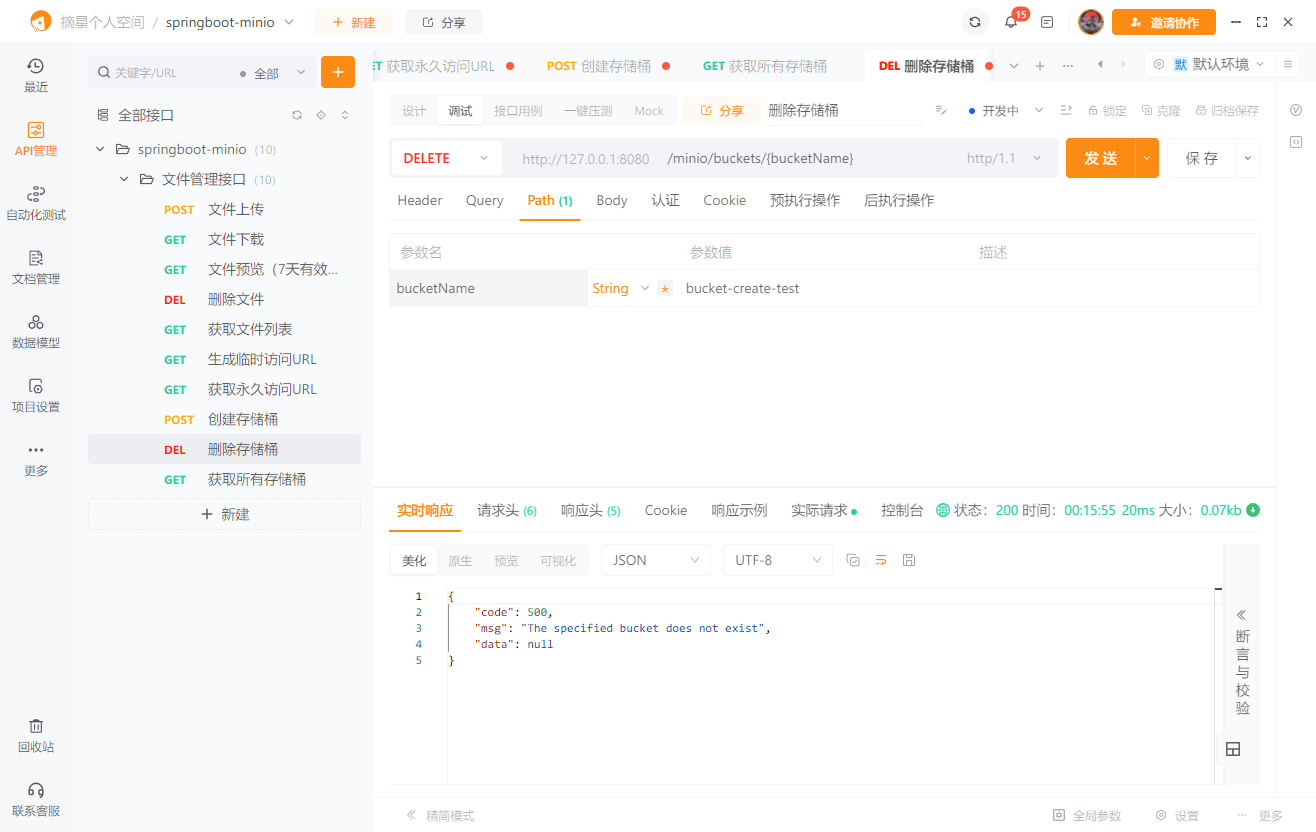The width and height of the screenshot is (1316, 832).
Task: Click the 新建 button in top bar
Action: (x=354, y=22)
